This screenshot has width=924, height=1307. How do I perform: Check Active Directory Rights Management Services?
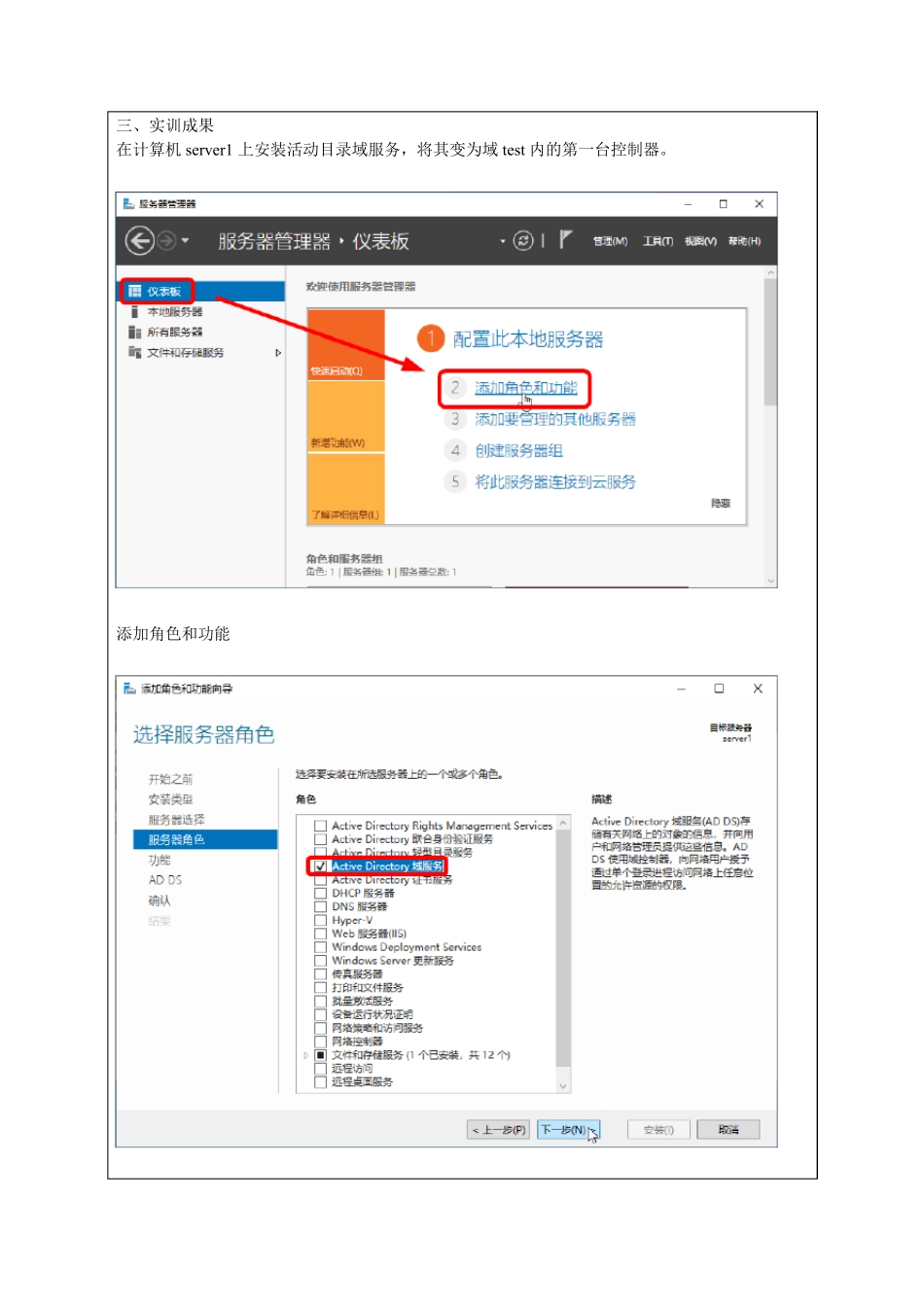tap(320, 826)
